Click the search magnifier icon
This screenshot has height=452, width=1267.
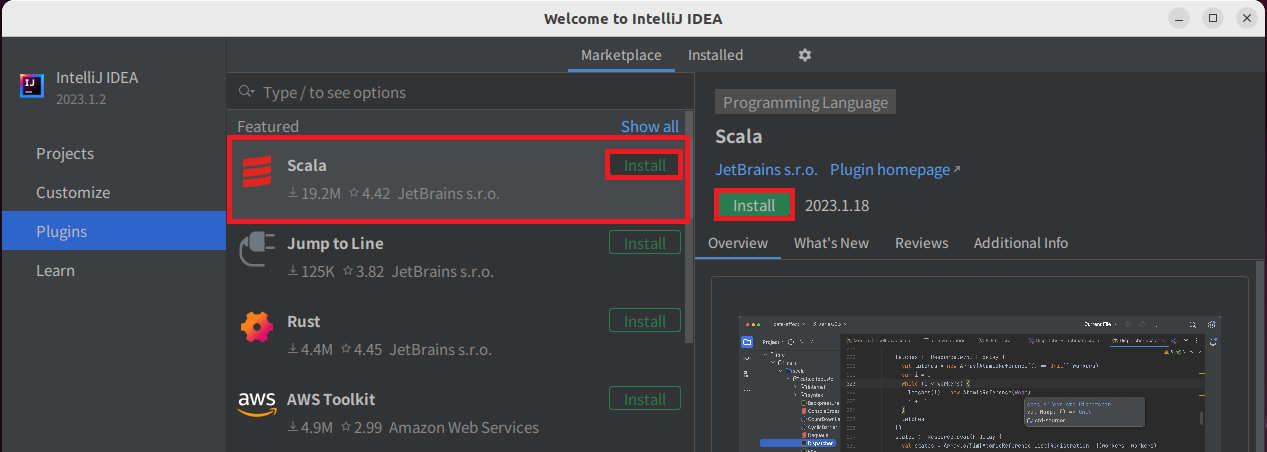[247, 92]
